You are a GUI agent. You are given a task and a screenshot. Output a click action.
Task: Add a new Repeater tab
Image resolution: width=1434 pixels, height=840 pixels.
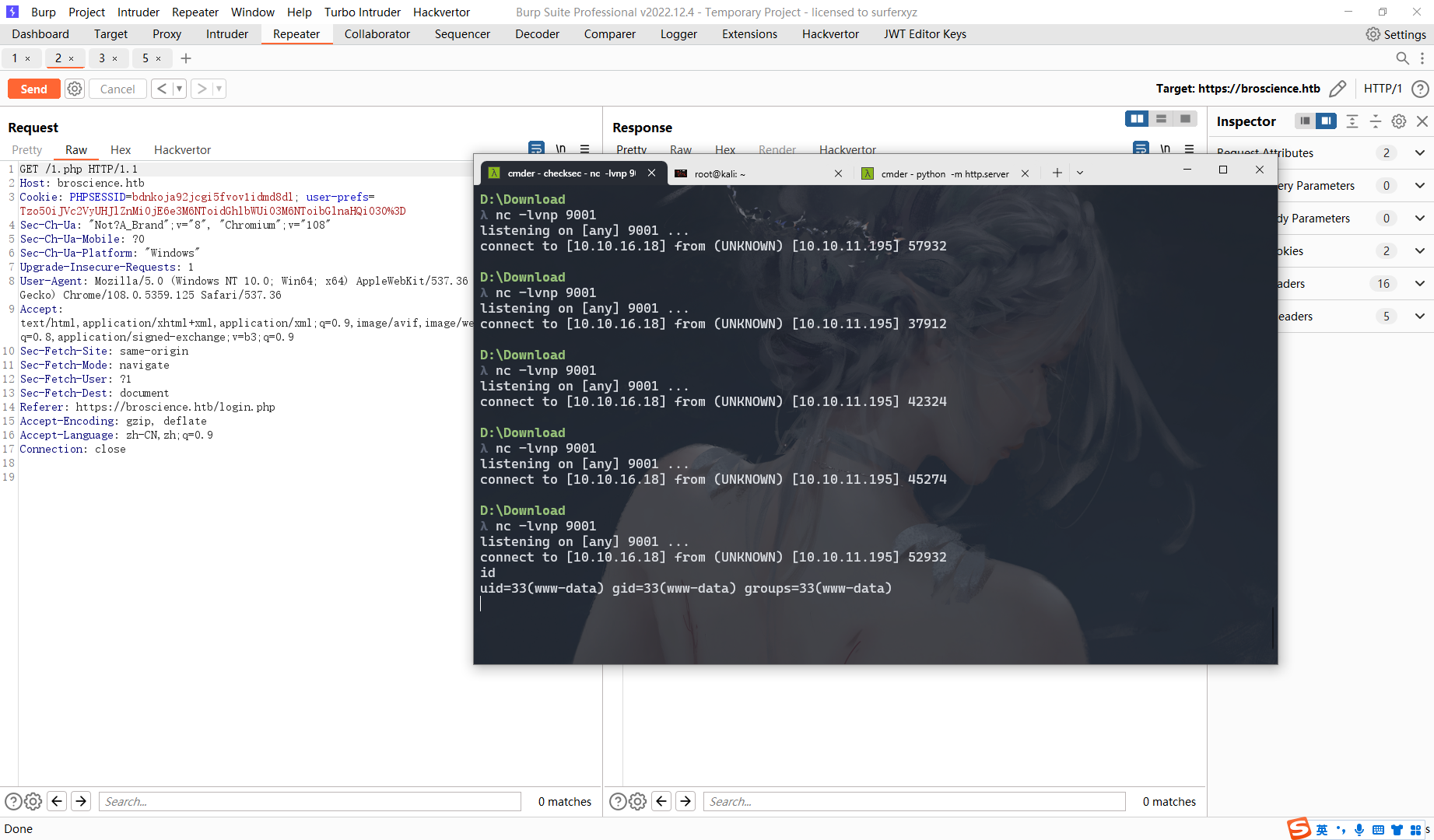click(186, 58)
